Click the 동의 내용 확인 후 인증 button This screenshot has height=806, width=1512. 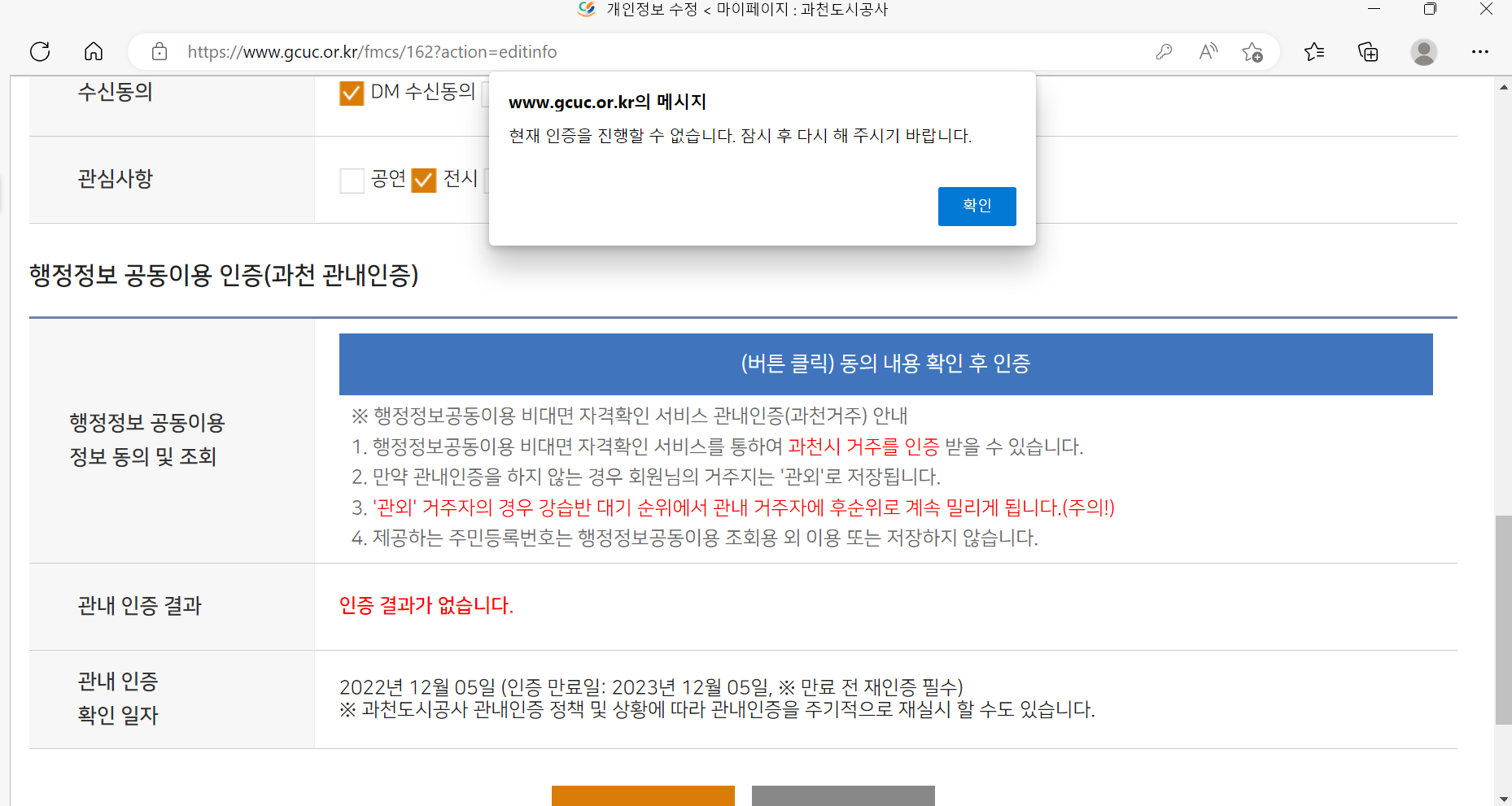pyautogui.click(x=885, y=364)
